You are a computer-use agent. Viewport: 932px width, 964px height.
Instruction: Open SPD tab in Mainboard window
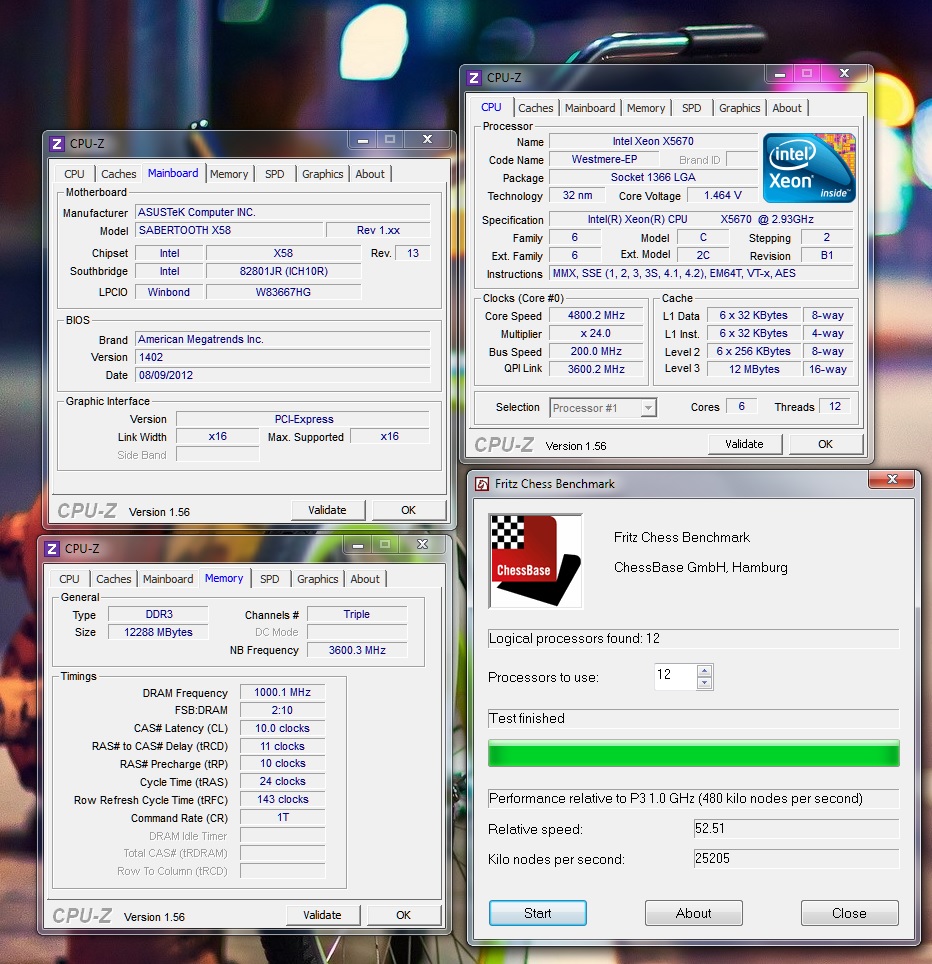tap(274, 174)
